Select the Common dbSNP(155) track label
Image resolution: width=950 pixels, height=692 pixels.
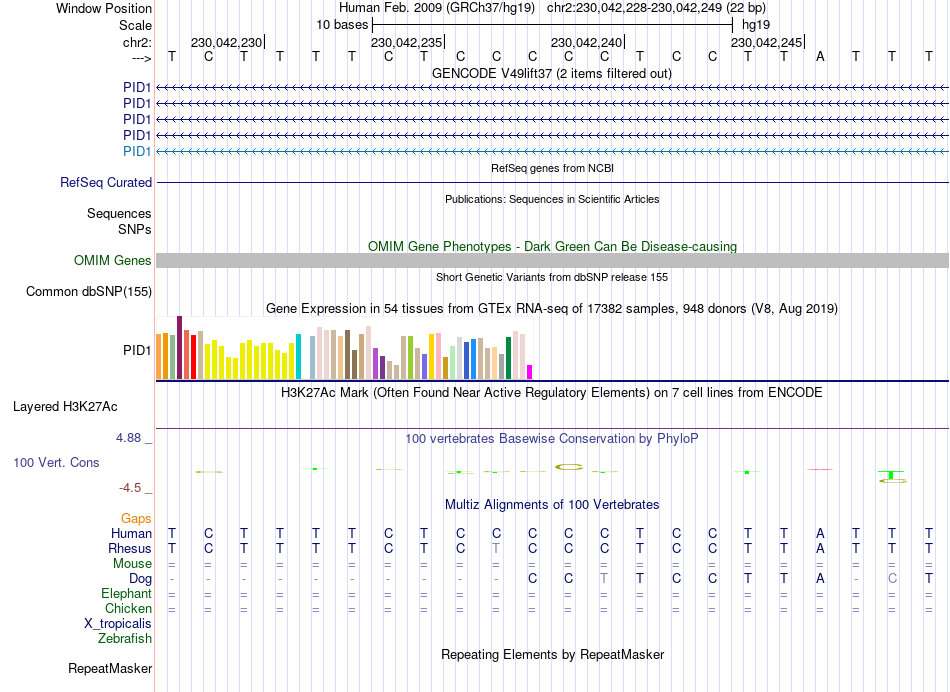click(x=89, y=291)
